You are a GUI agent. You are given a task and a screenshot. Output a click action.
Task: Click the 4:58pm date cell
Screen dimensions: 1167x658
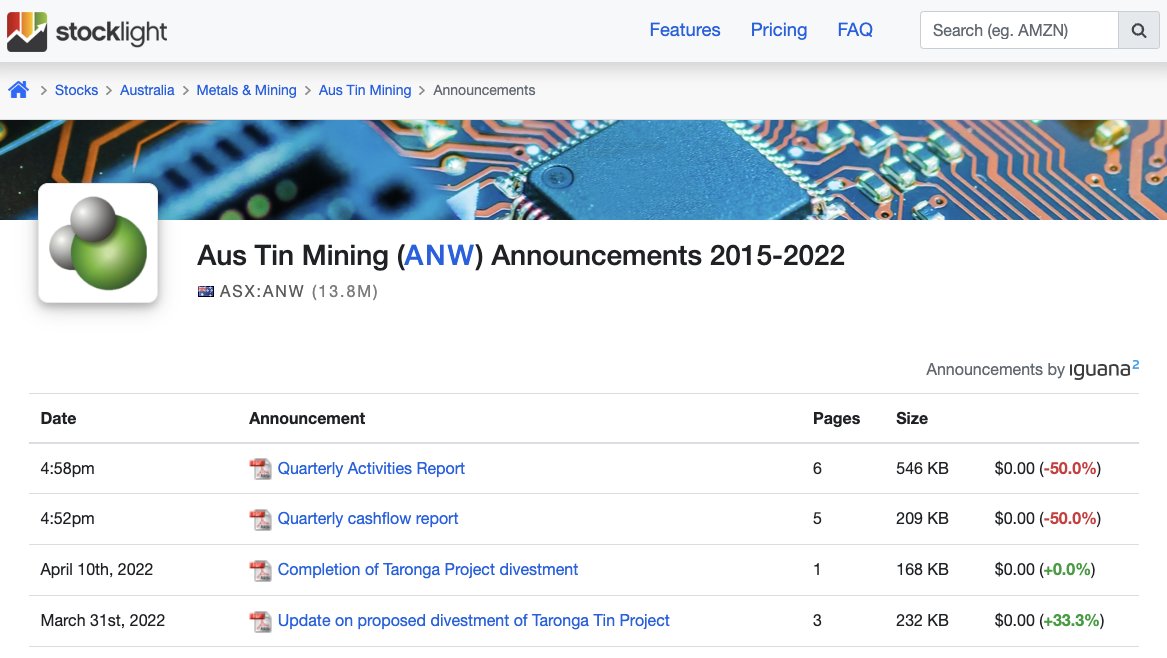[67, 469]
